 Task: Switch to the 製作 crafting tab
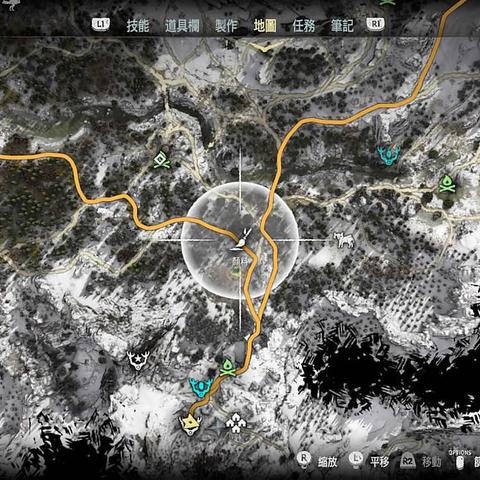pos(226,26)
